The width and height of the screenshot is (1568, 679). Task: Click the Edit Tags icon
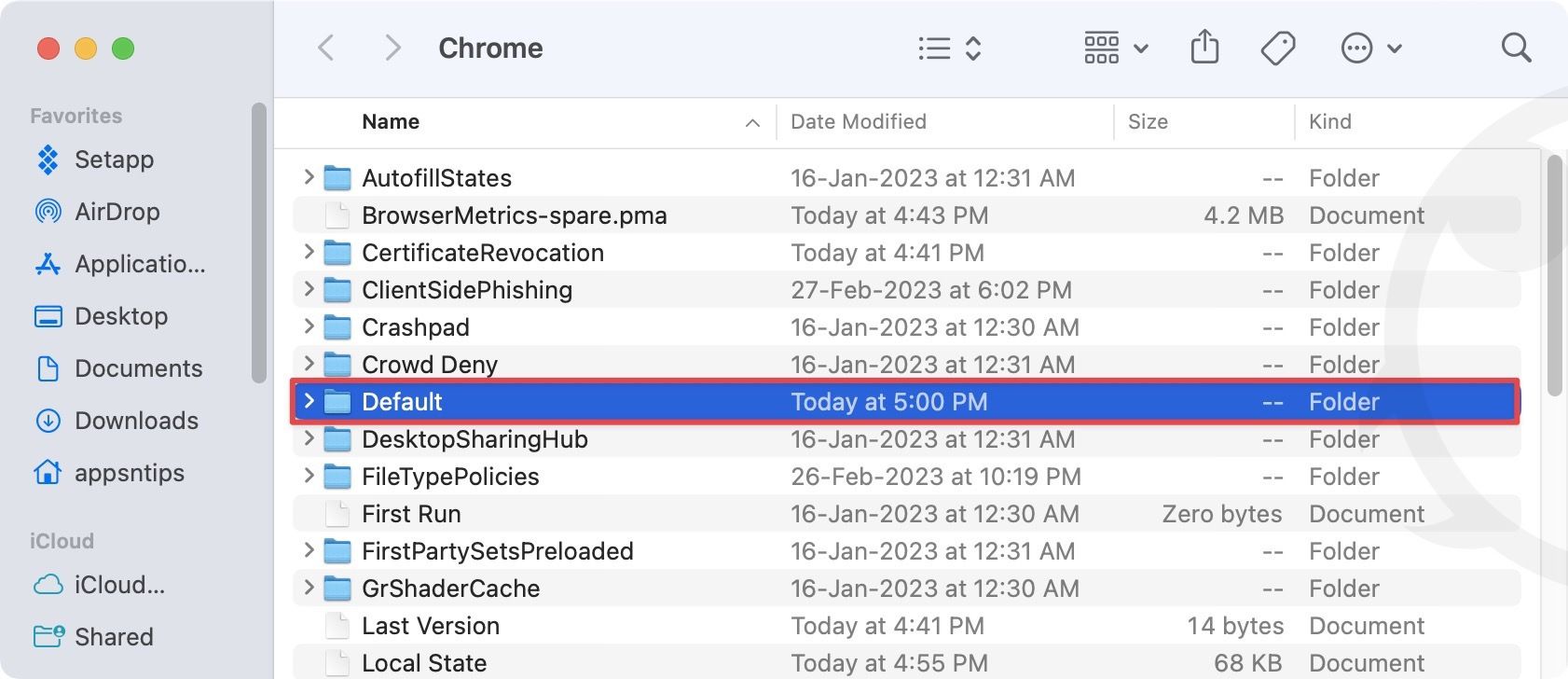point(1277,48)
